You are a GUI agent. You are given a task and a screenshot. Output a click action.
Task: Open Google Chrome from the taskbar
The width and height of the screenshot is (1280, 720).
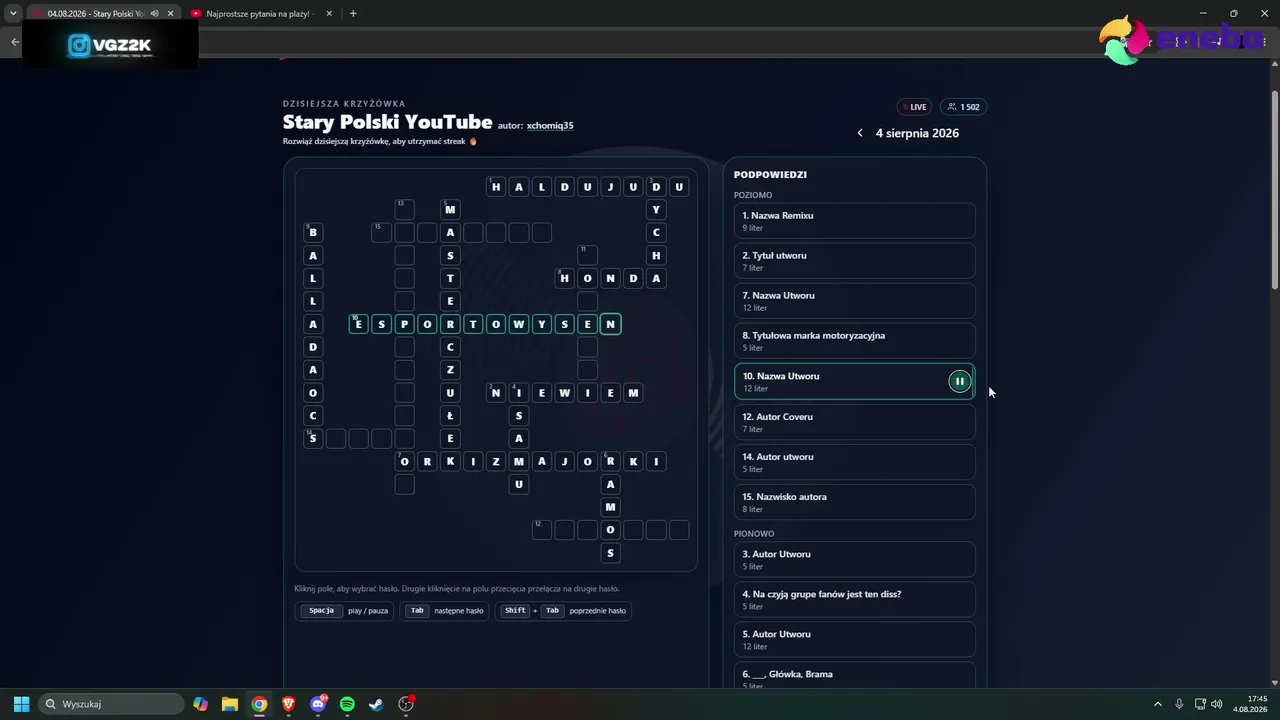[x=259, y=704]
